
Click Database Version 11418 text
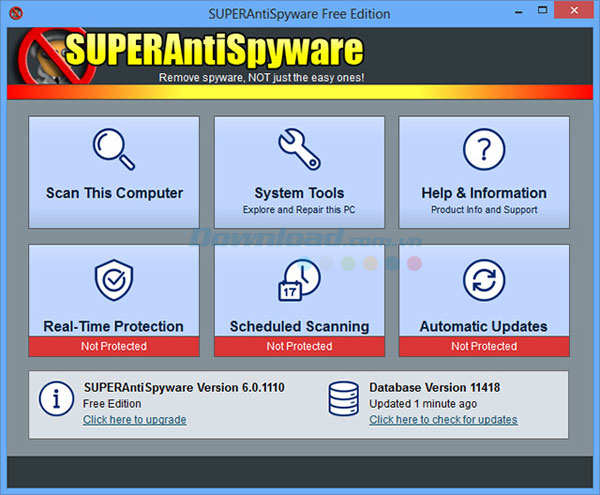coord(434,388)
